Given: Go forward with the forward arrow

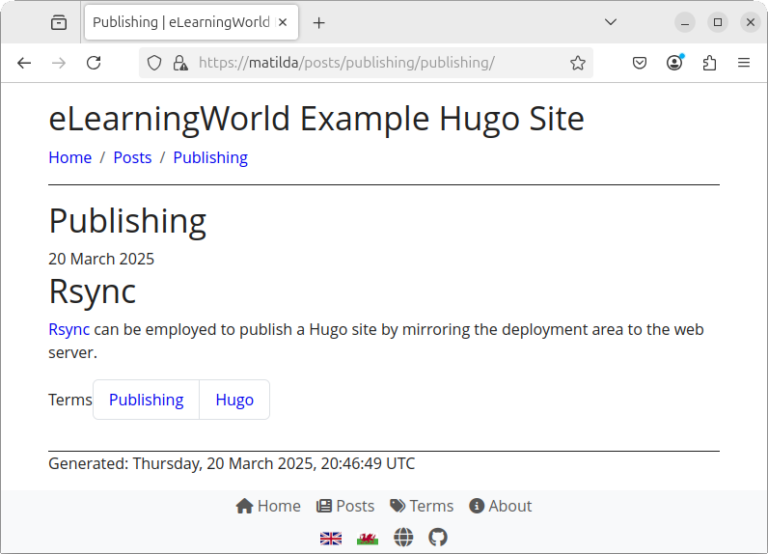Looking at the screenshot, I should pos(59,63).
